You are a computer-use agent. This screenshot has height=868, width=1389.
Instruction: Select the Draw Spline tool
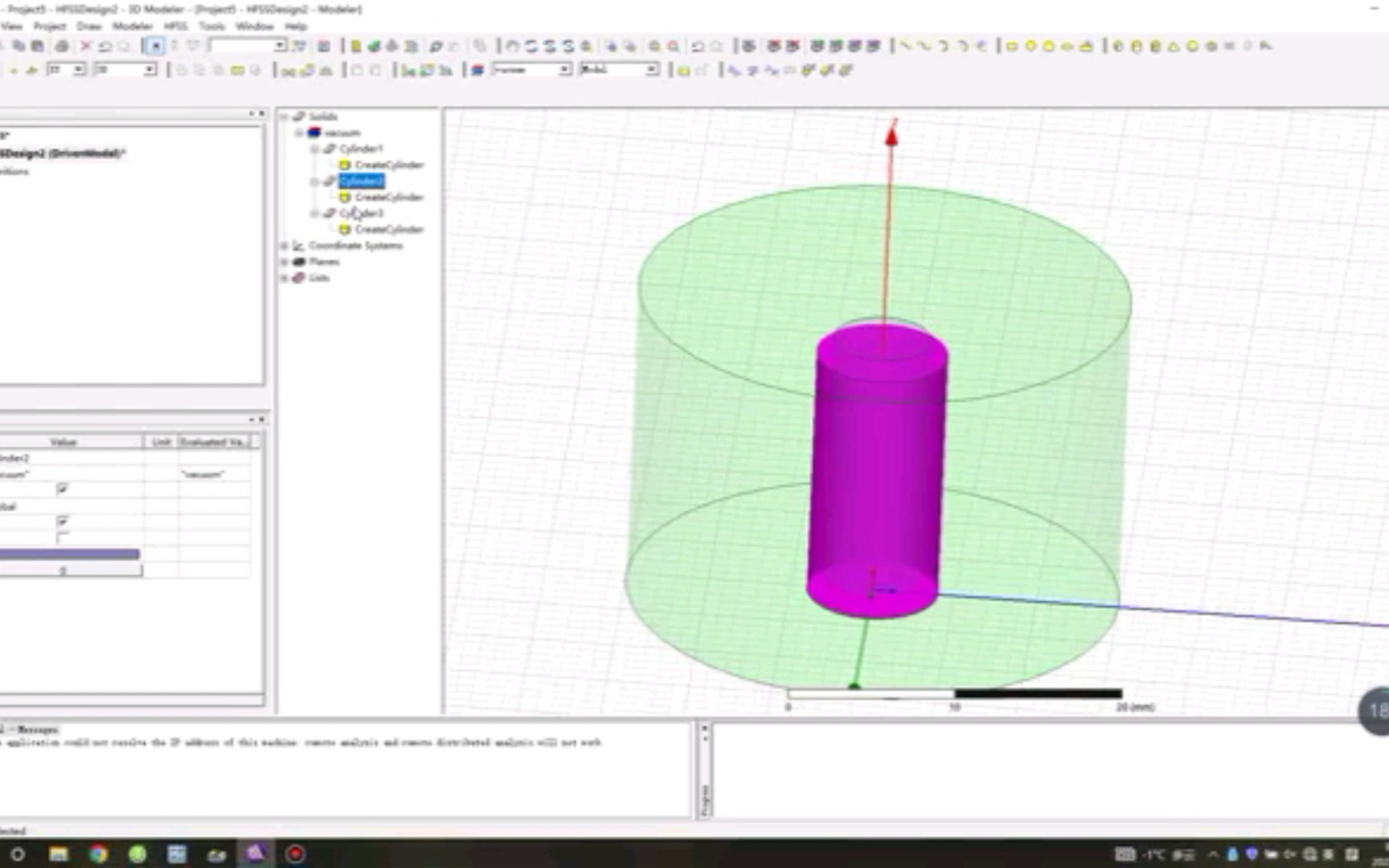pos(924,47)
